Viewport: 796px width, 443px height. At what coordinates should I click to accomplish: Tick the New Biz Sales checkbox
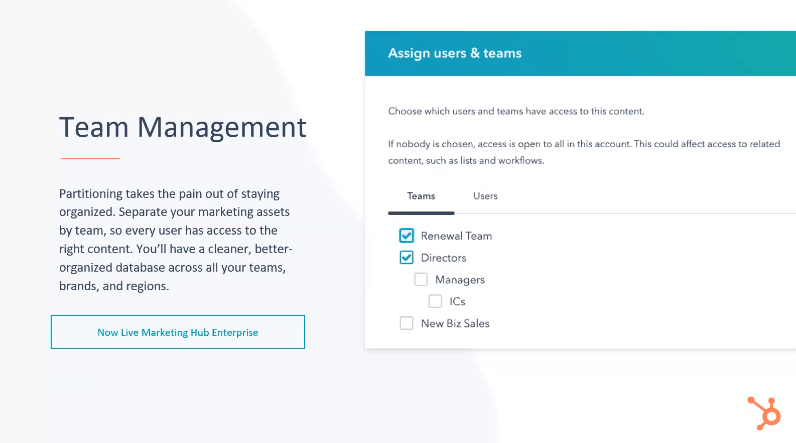click(x=406, y=323)
